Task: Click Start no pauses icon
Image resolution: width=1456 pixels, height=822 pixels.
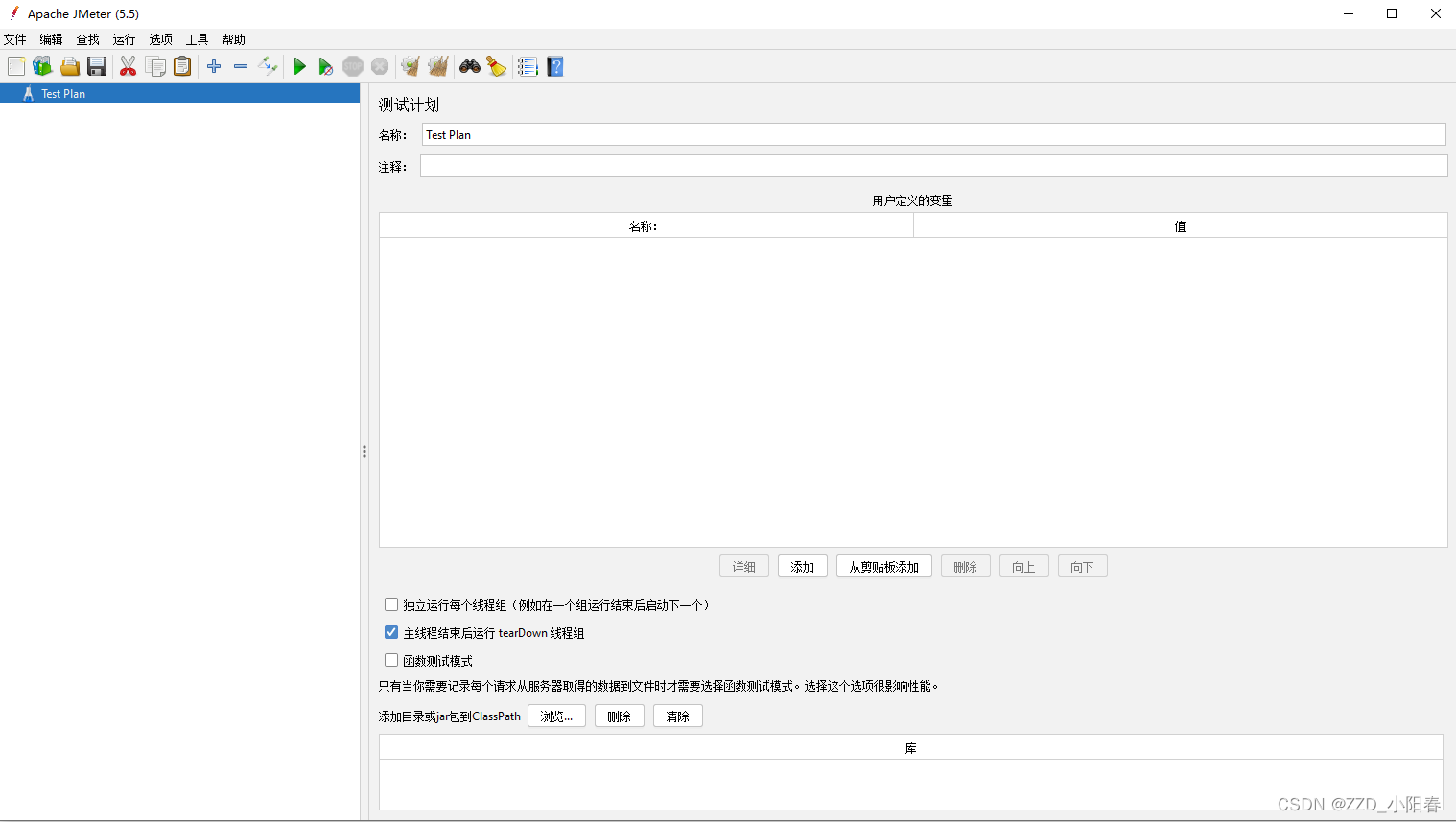Action: coord(326,66)
